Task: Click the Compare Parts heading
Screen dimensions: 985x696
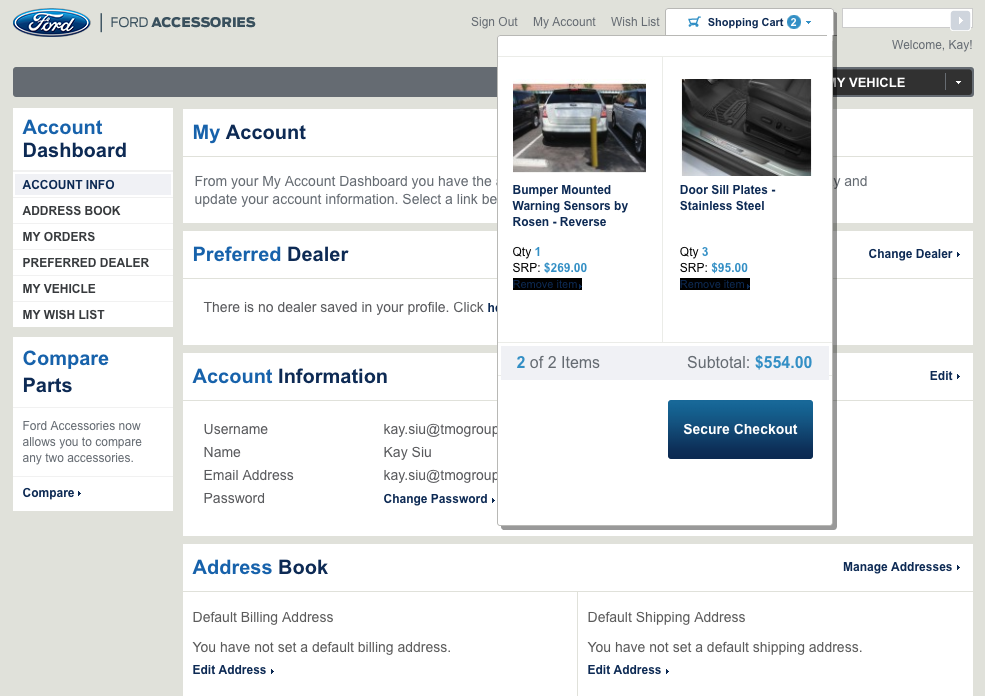Action: (65, 371)
